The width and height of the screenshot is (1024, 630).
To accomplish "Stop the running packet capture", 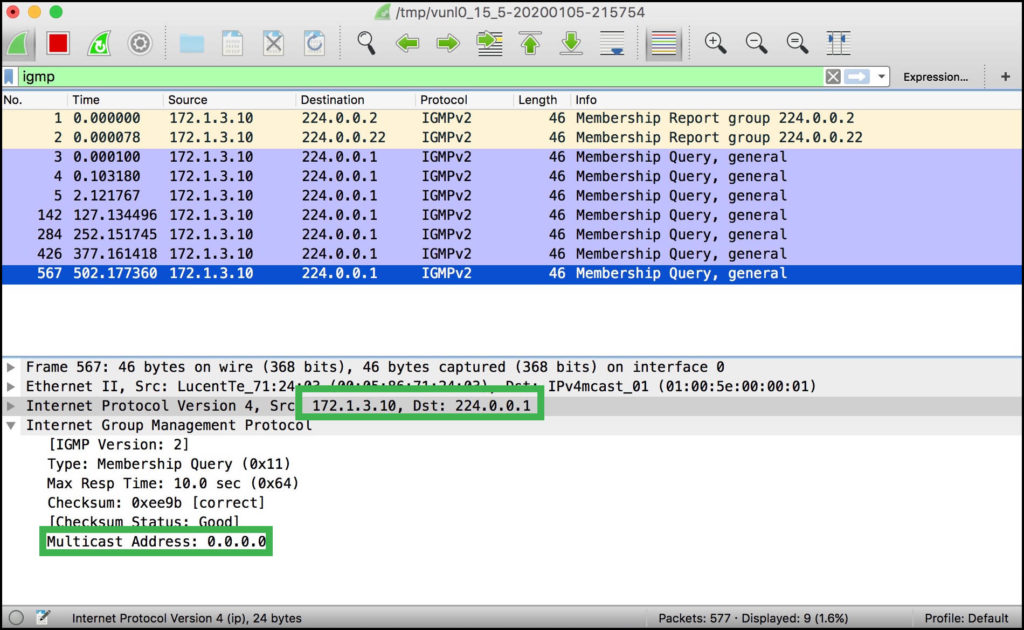I will 55,43.
